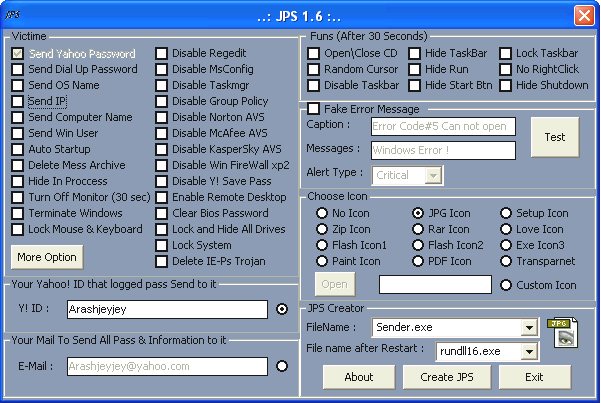Image resolution: width=601 pixels, height=403 pixels.
Task: Open the About dialog
Action: (359, 376)
